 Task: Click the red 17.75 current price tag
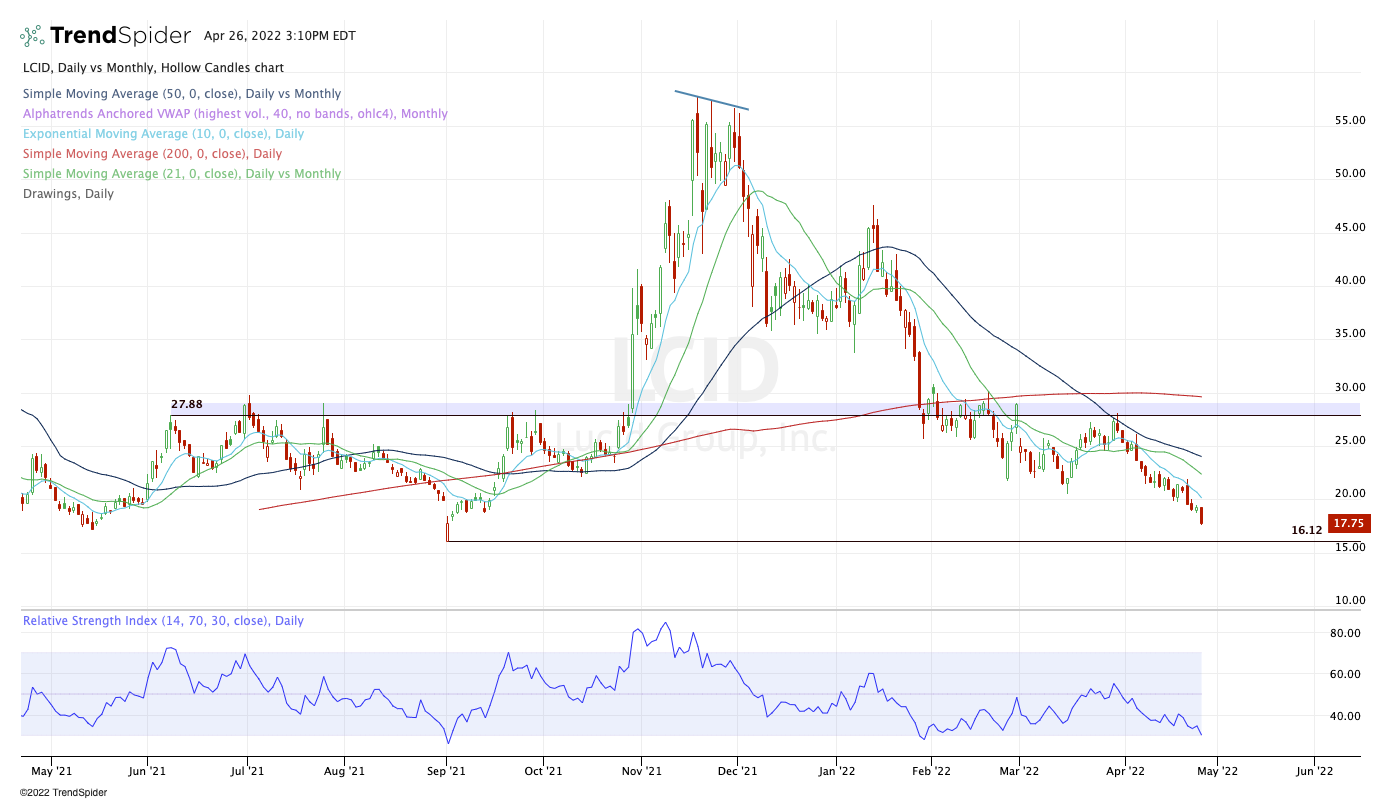pyautogui.click(x=1349, y=523)
